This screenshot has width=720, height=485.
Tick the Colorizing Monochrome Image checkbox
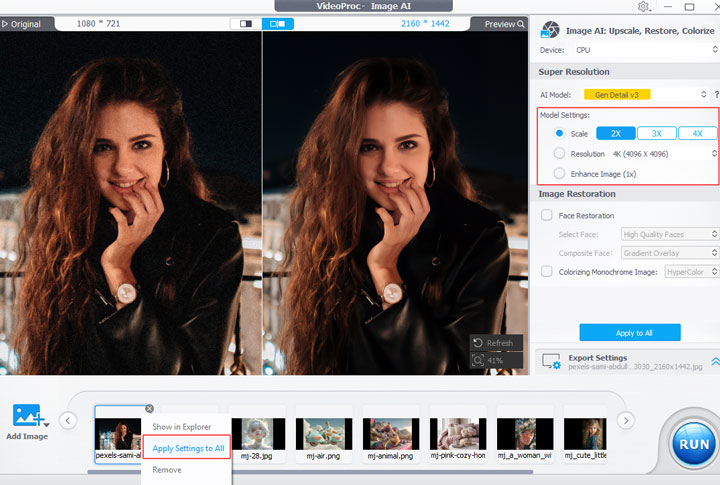click(546, 271)
